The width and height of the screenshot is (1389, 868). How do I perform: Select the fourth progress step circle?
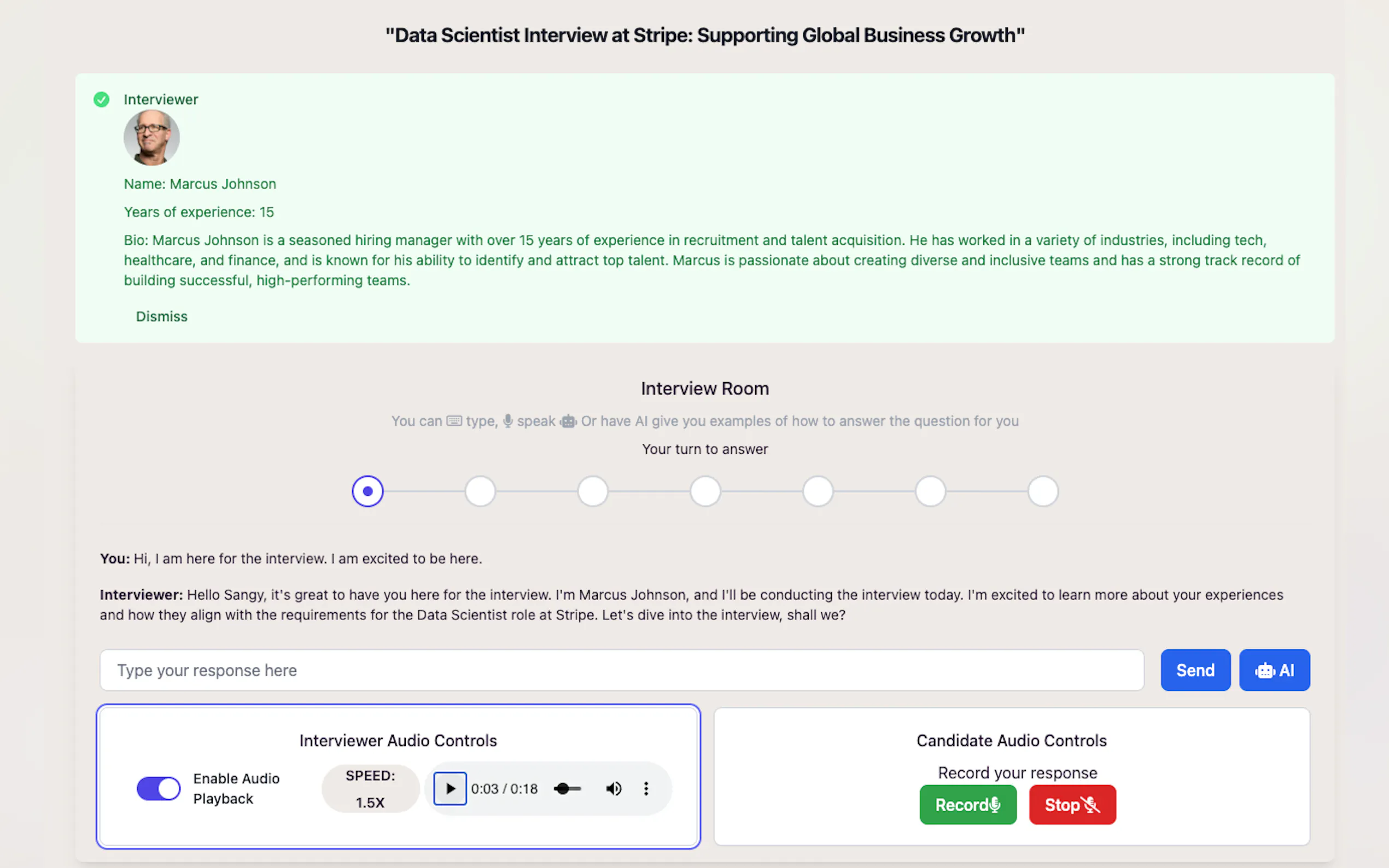click(x=705, y=491)
